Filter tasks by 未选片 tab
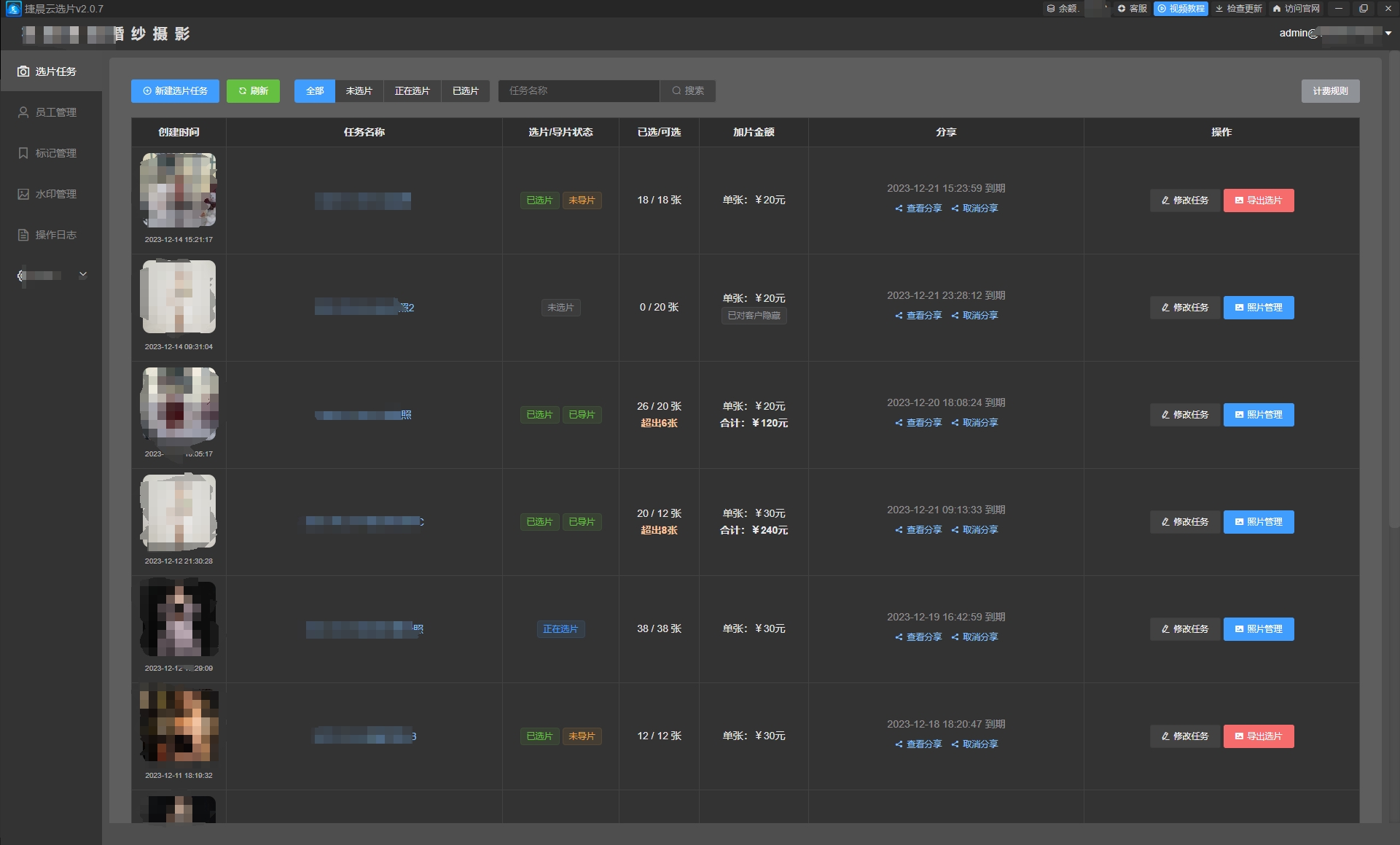Viewport: 1400px width, 845px height. (x=359, y=91)
